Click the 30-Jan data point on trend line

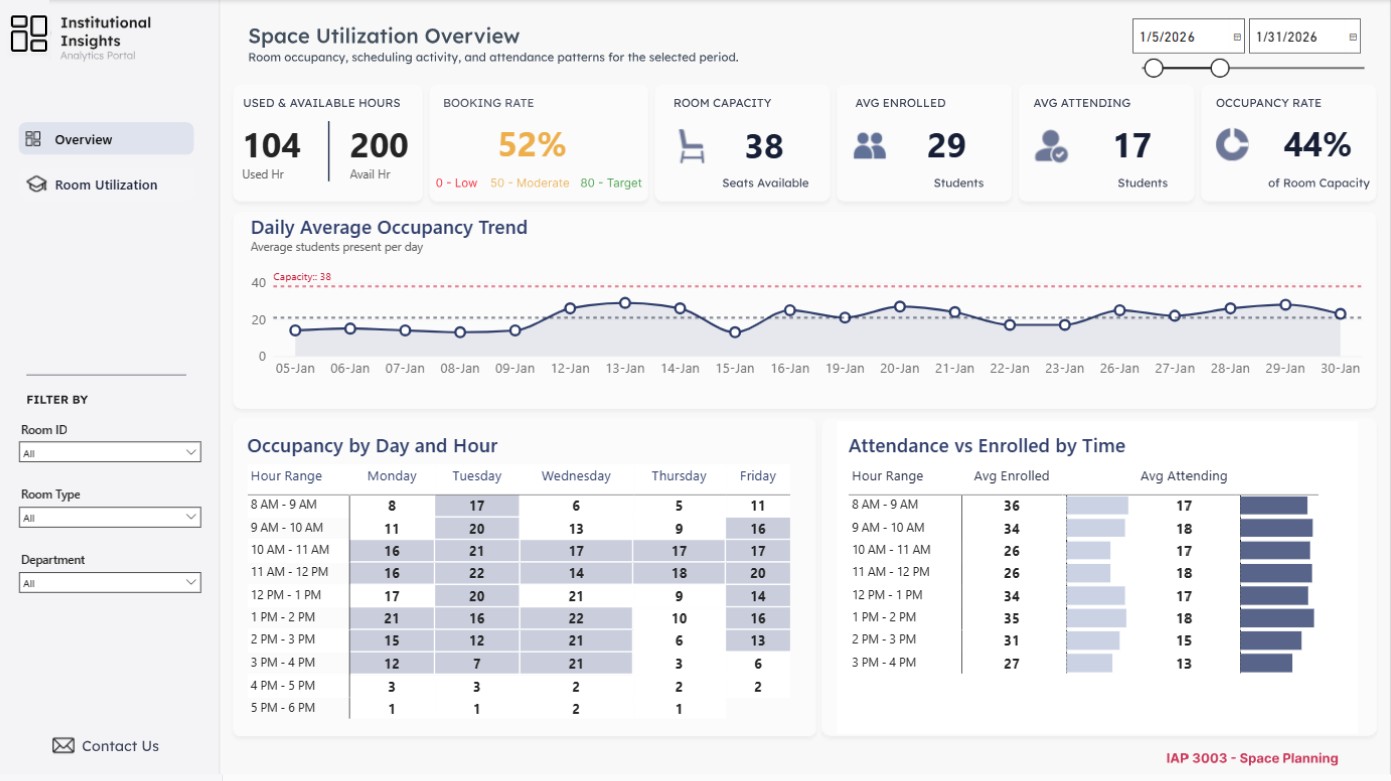(1340, 314)
